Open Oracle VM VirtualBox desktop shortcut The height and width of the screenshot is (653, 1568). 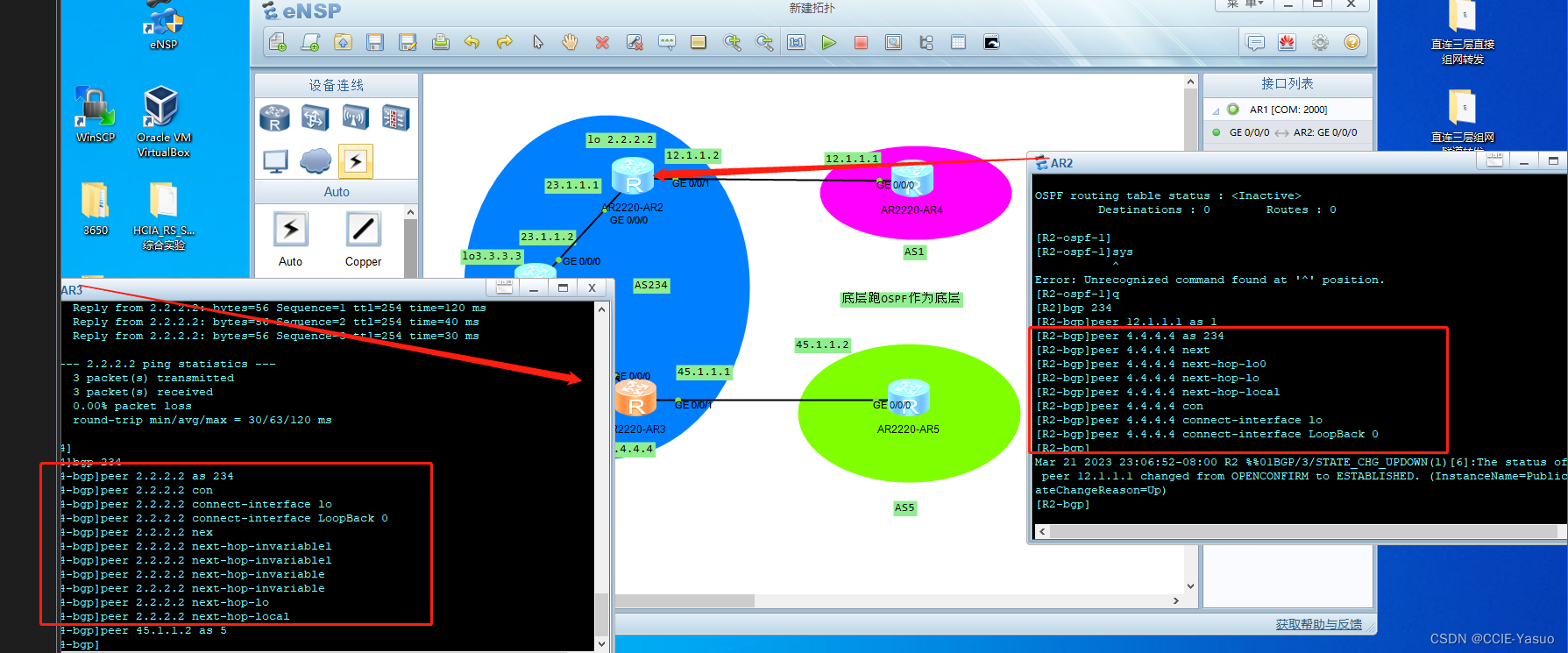pyautogui.click(x=163, y=121)
